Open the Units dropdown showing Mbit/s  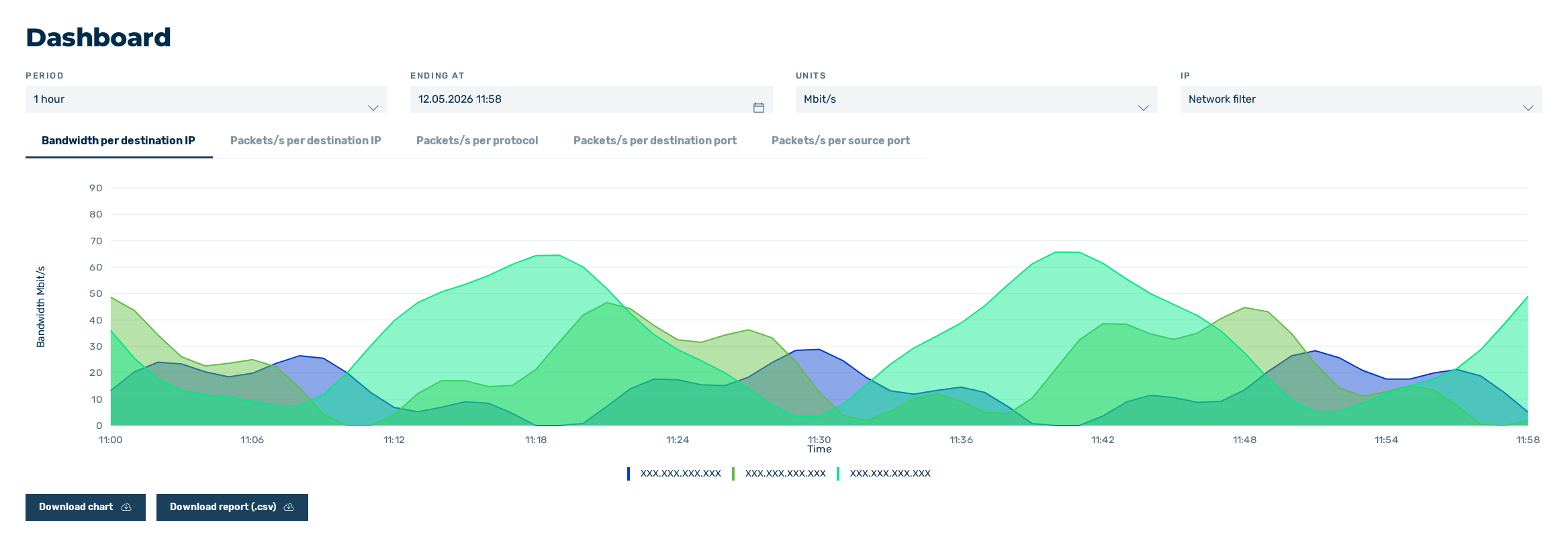point(976,99)
